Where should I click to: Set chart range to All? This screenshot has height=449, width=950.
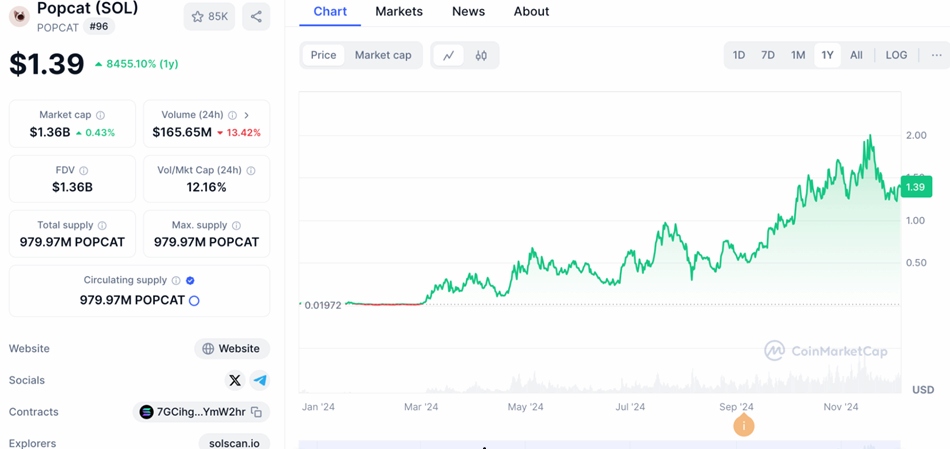click(856, 55)
